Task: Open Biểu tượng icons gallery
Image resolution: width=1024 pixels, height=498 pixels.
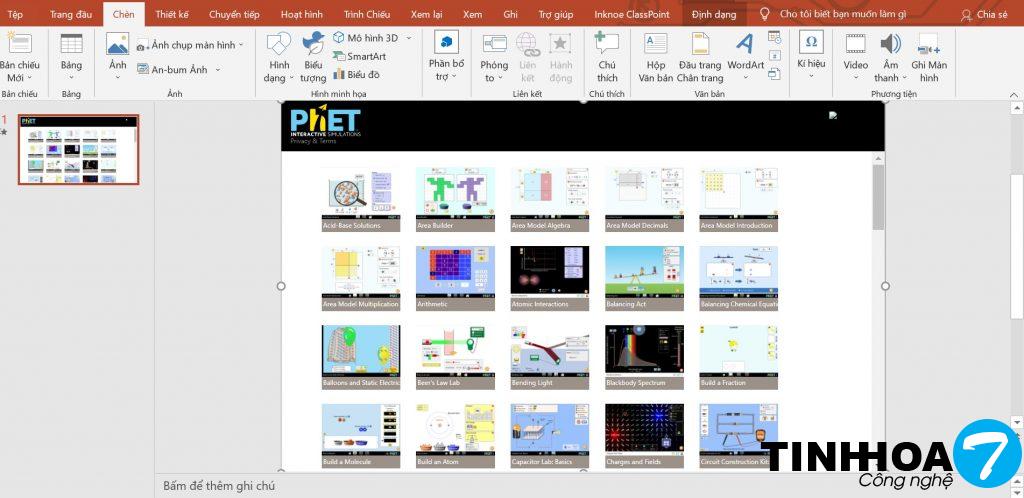Action: [x=313, y=56]
